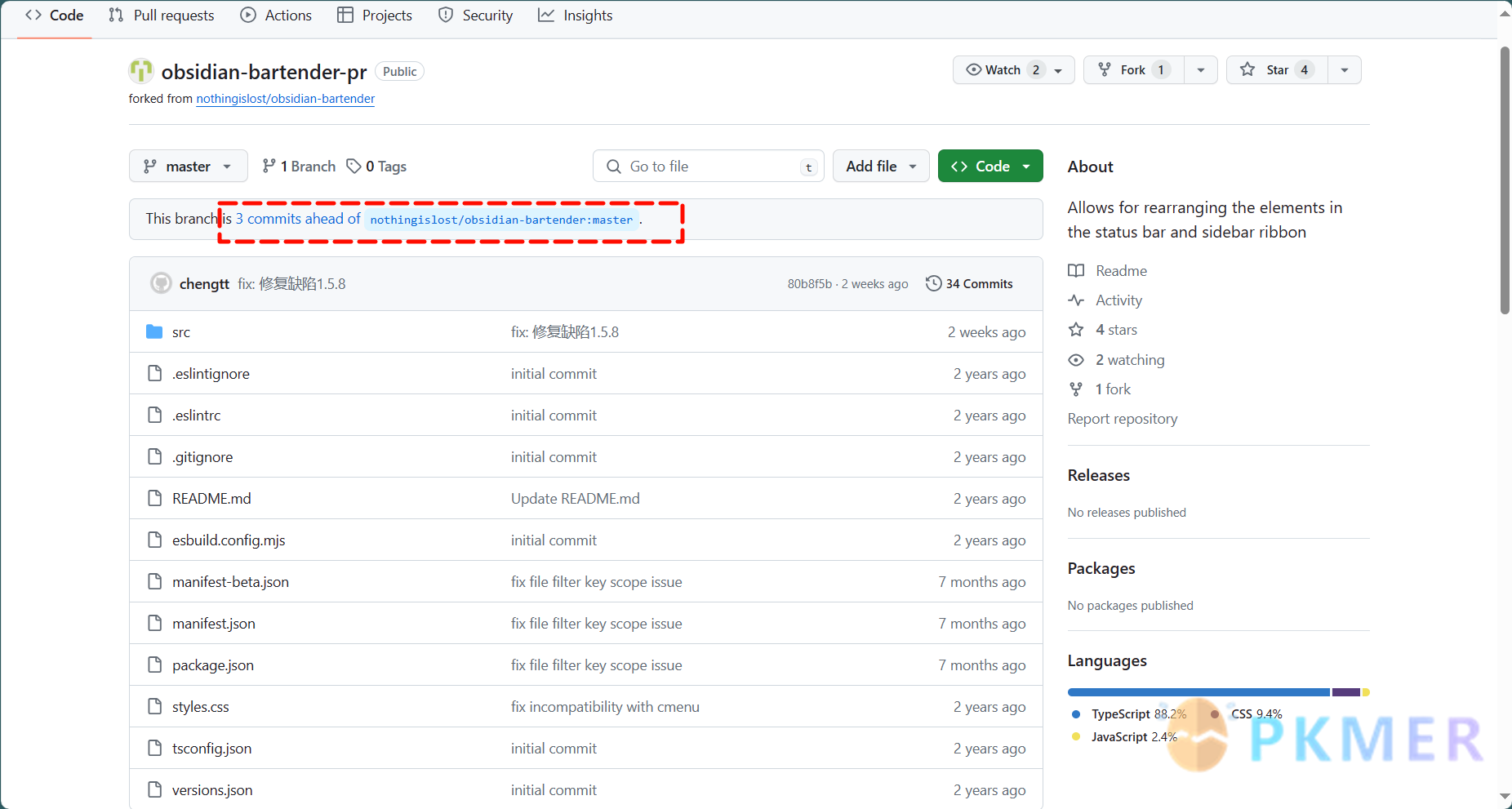1512x809 pixels.
Task: Open the fix incompatibility with cmenu commit
Action: tap(605, 707)
